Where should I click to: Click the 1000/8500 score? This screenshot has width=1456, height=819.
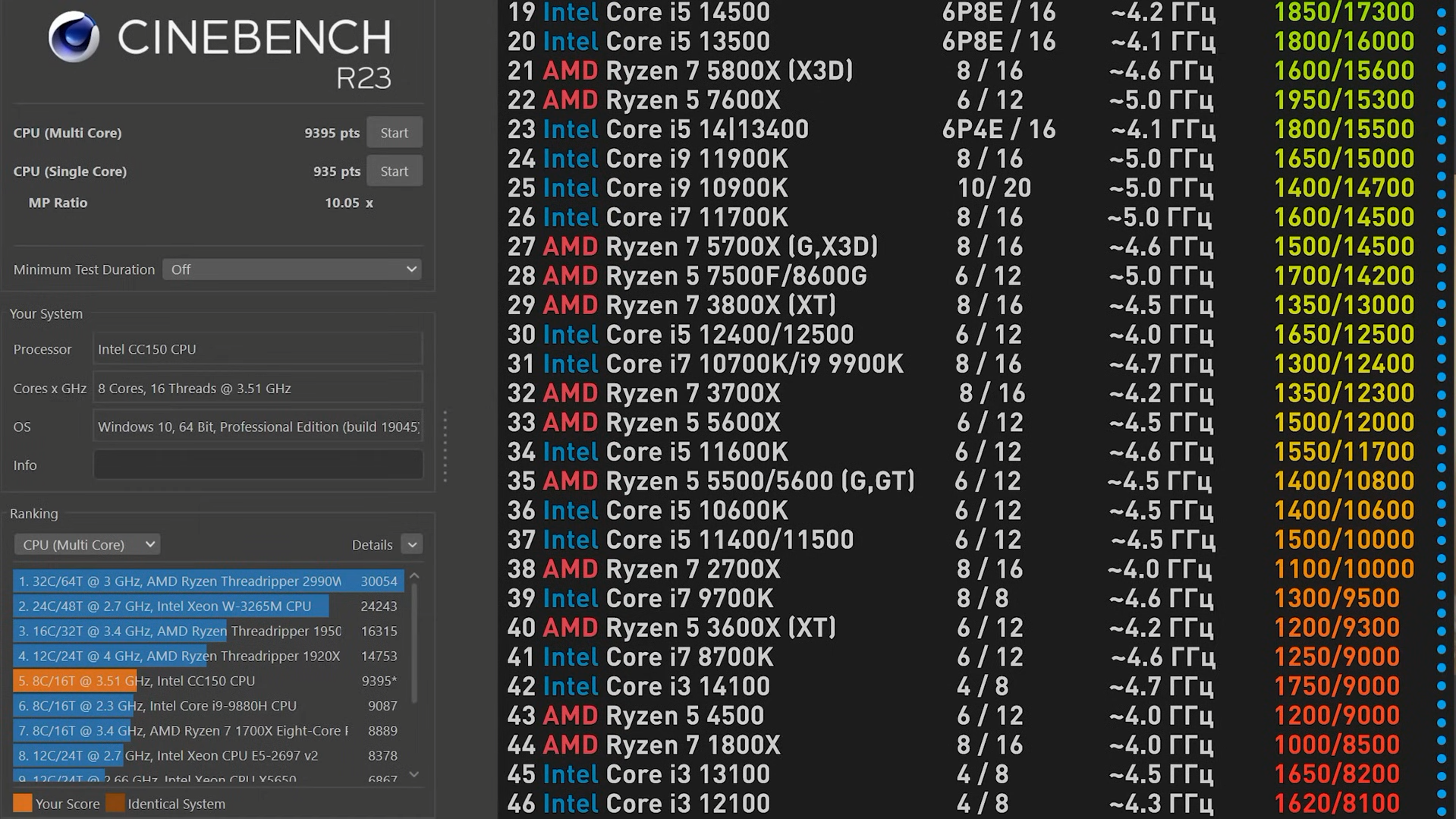point(1336,745)
